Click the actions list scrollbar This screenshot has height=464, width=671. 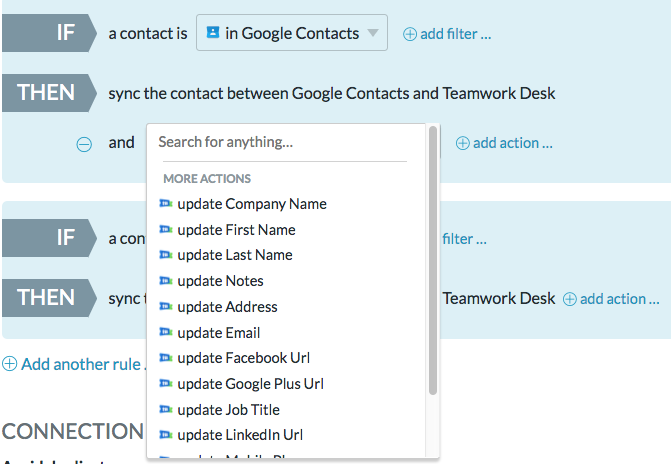(433, 260)
